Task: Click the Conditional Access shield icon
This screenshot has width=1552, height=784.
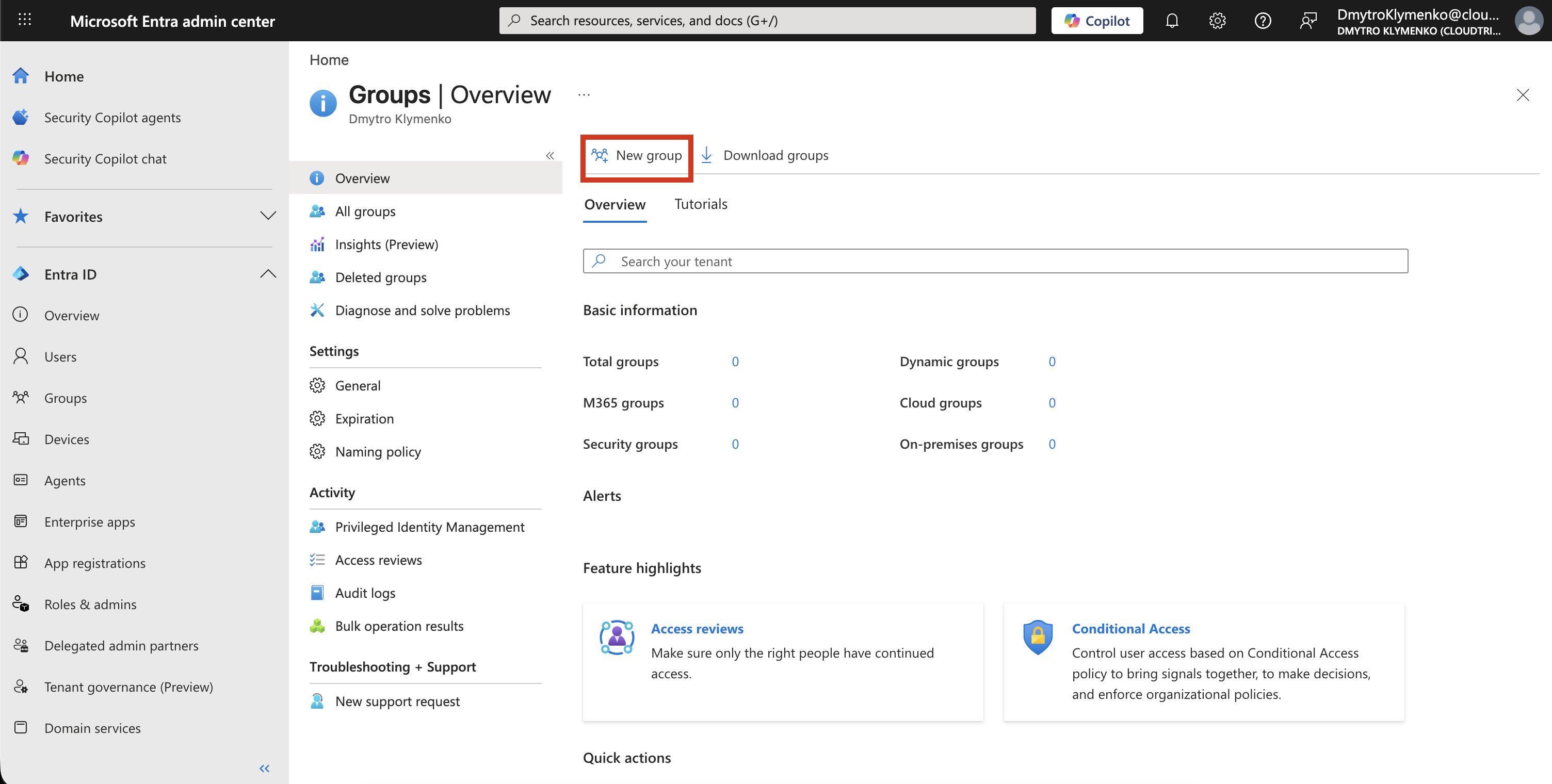Action: [x=1038, y=637]
